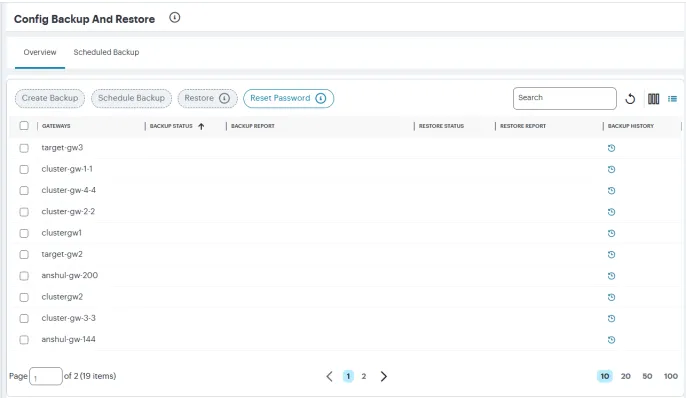
Task: Click the Backup History column header
Action: [x=630, y=126]
